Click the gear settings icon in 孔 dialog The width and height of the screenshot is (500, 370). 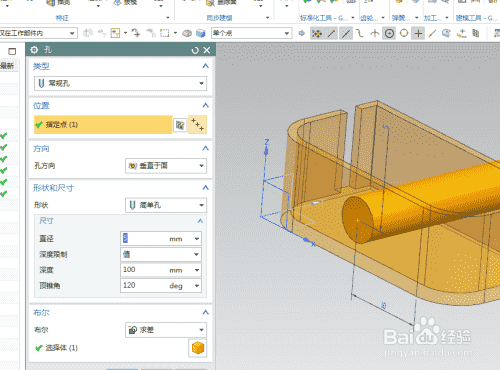pyautogui.click(x=34, y=50)
